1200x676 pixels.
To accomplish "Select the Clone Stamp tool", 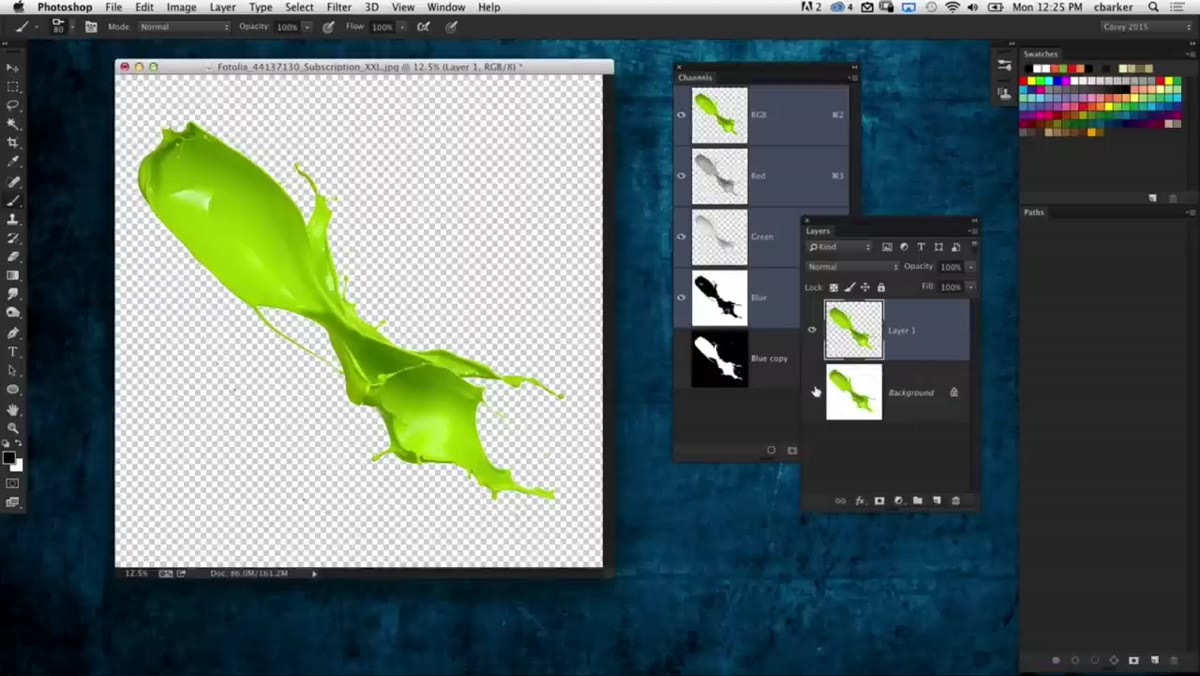I will 13,219.
